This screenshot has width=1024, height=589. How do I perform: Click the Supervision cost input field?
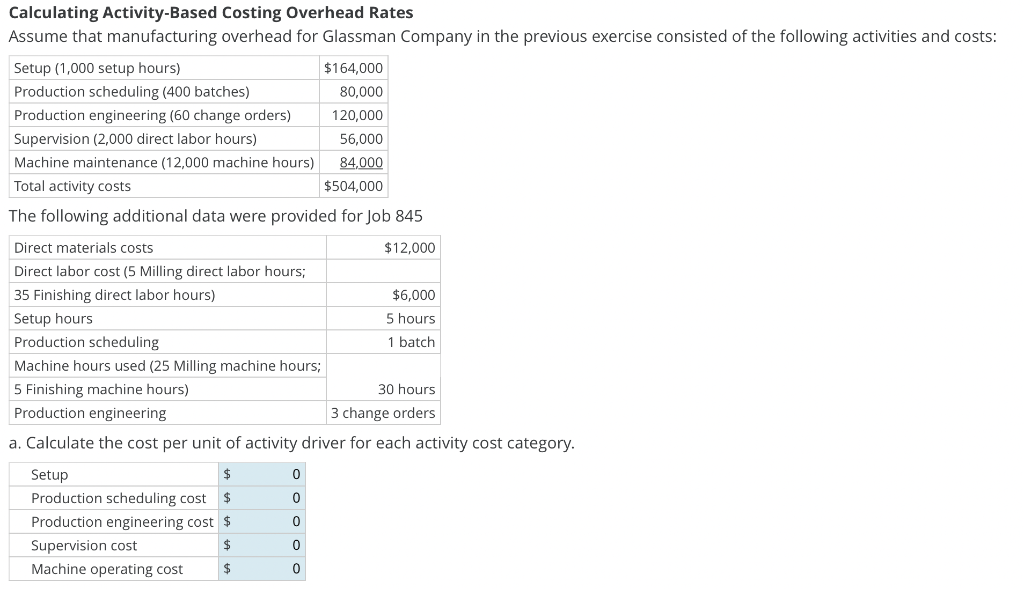coord(262,545)
